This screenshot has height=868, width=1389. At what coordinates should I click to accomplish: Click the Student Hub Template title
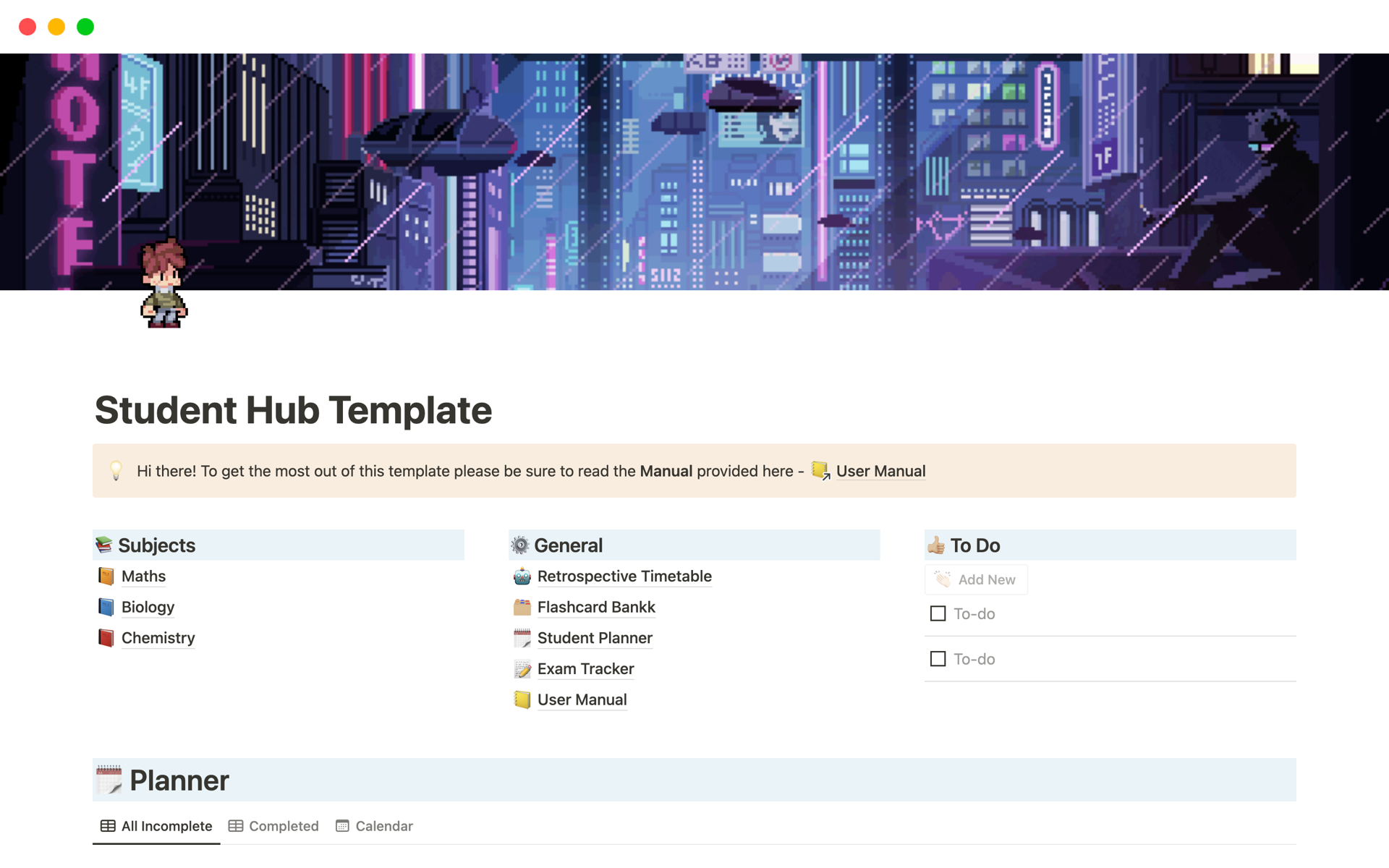[293, 410]
